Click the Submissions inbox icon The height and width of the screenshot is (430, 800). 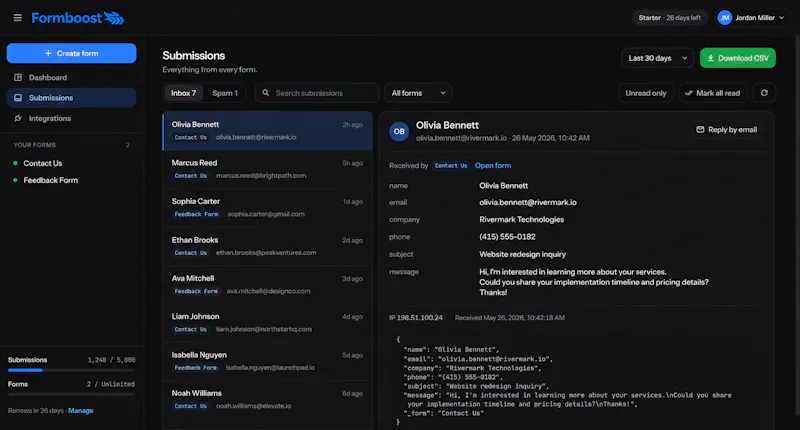click(18, 97)
